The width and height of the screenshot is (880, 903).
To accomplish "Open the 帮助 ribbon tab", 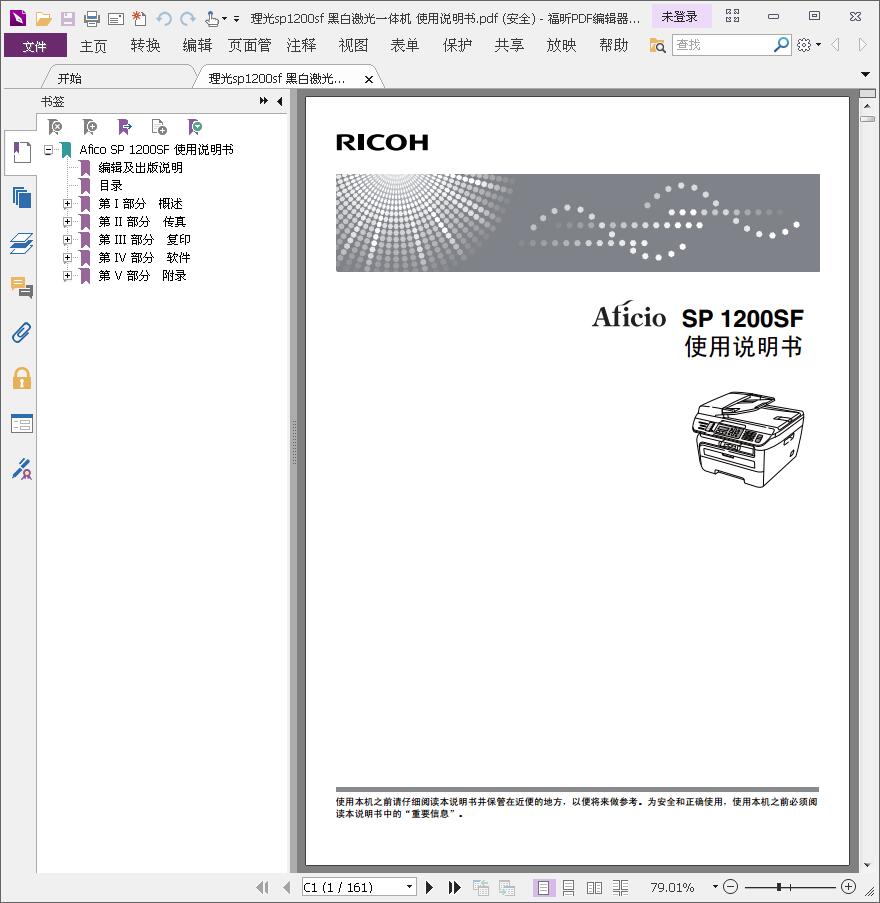I will 613,45.
